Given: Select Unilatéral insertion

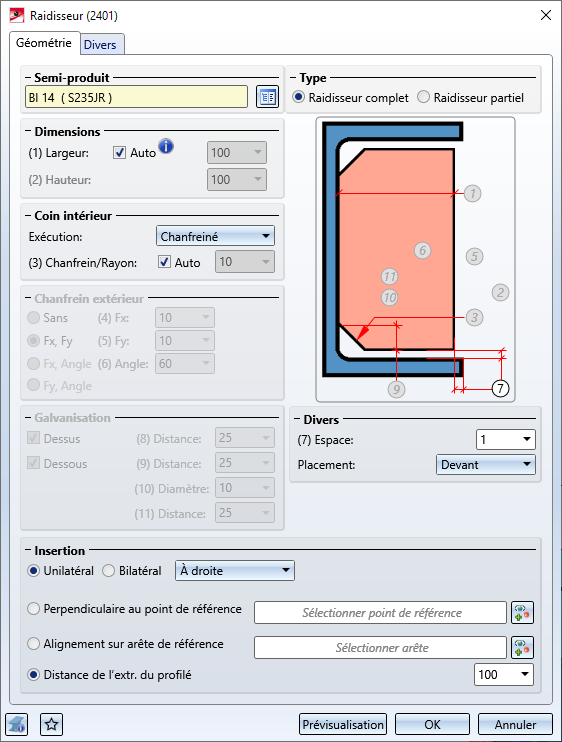Looking at the screenshot, I should point(33,571).
